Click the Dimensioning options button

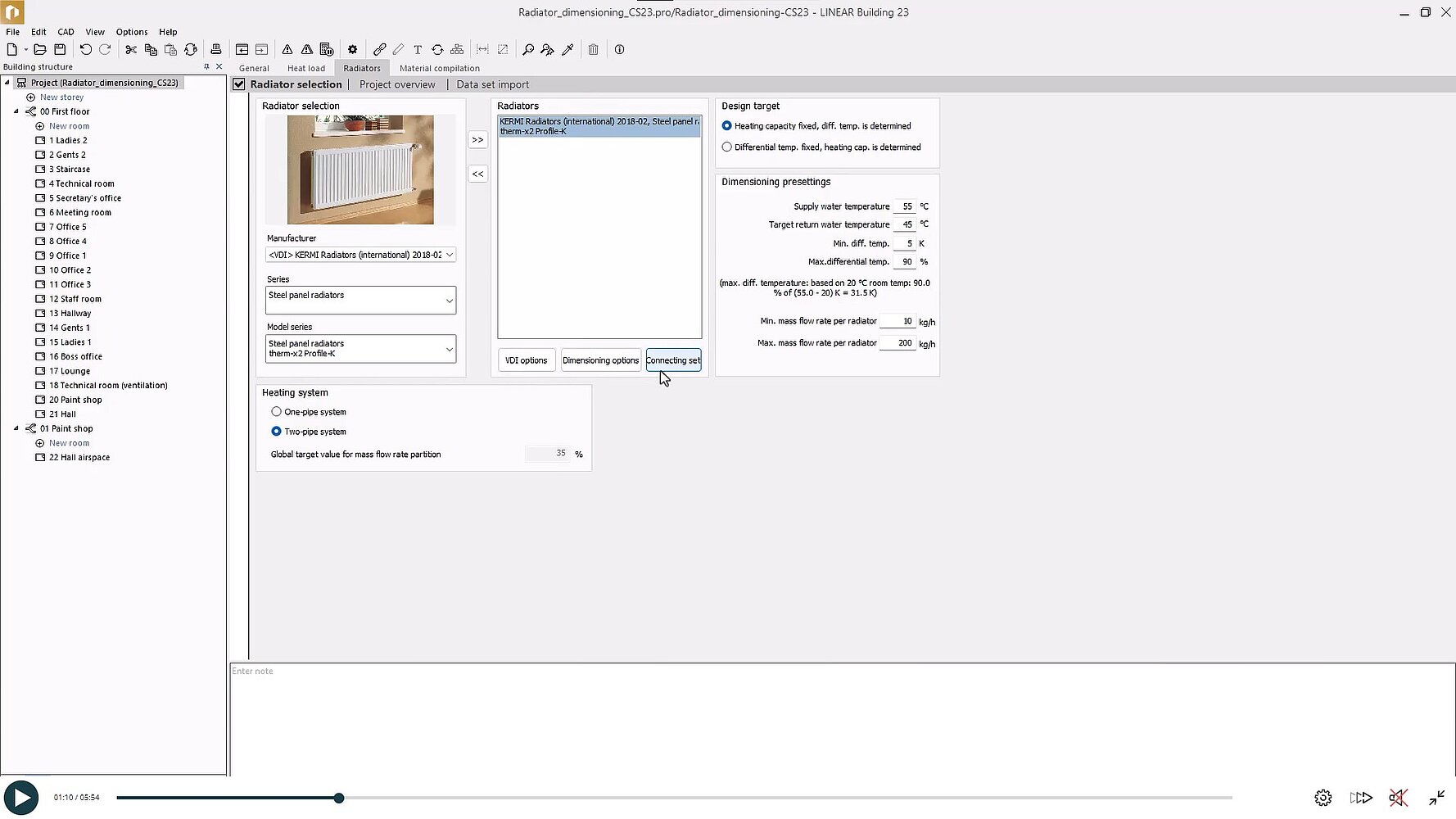point(600,360)
